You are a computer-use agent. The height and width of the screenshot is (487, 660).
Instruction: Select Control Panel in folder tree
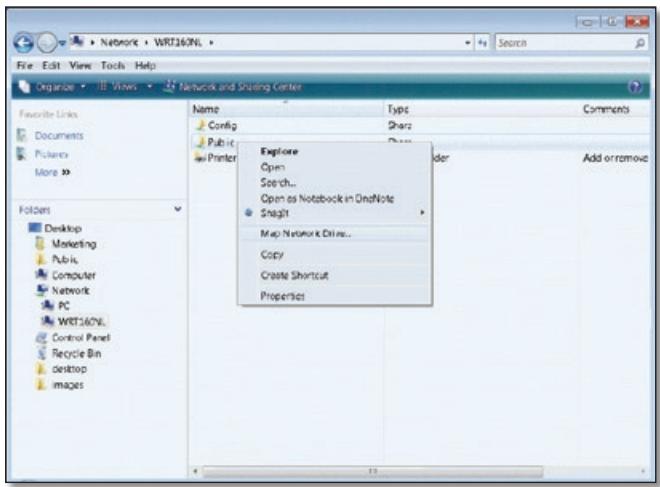[x=81, y=338]
